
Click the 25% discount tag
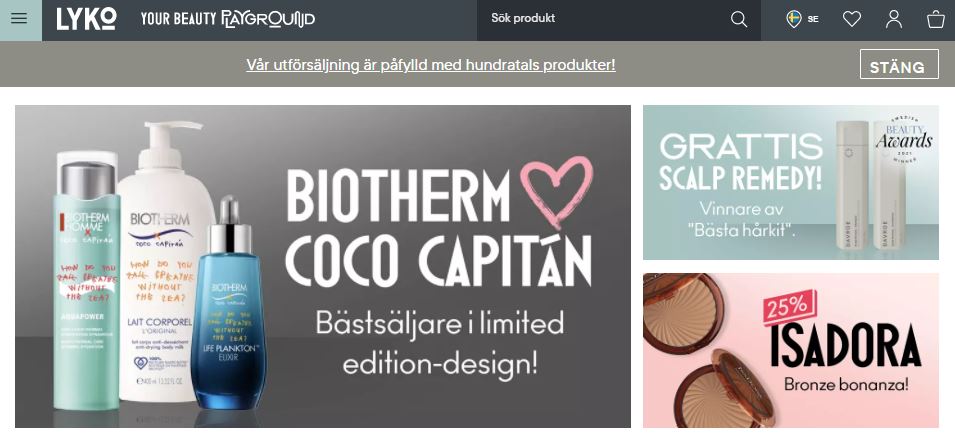click(x=789, y=308)
